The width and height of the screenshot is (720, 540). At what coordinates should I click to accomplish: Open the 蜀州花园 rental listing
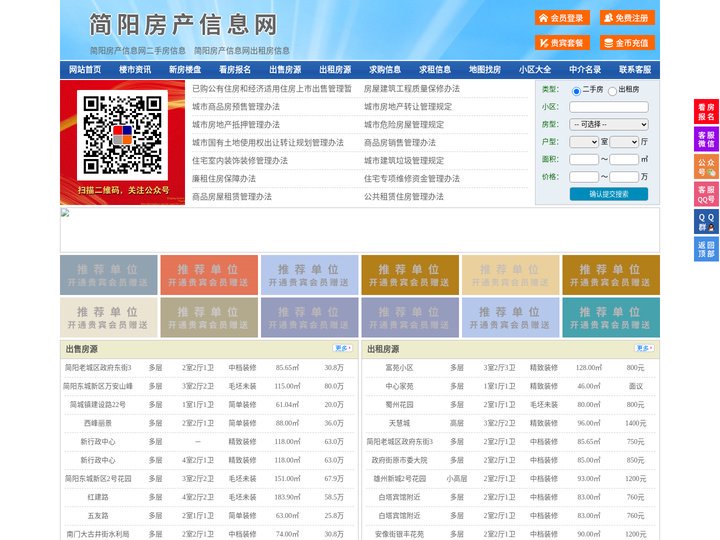[399, 405]
